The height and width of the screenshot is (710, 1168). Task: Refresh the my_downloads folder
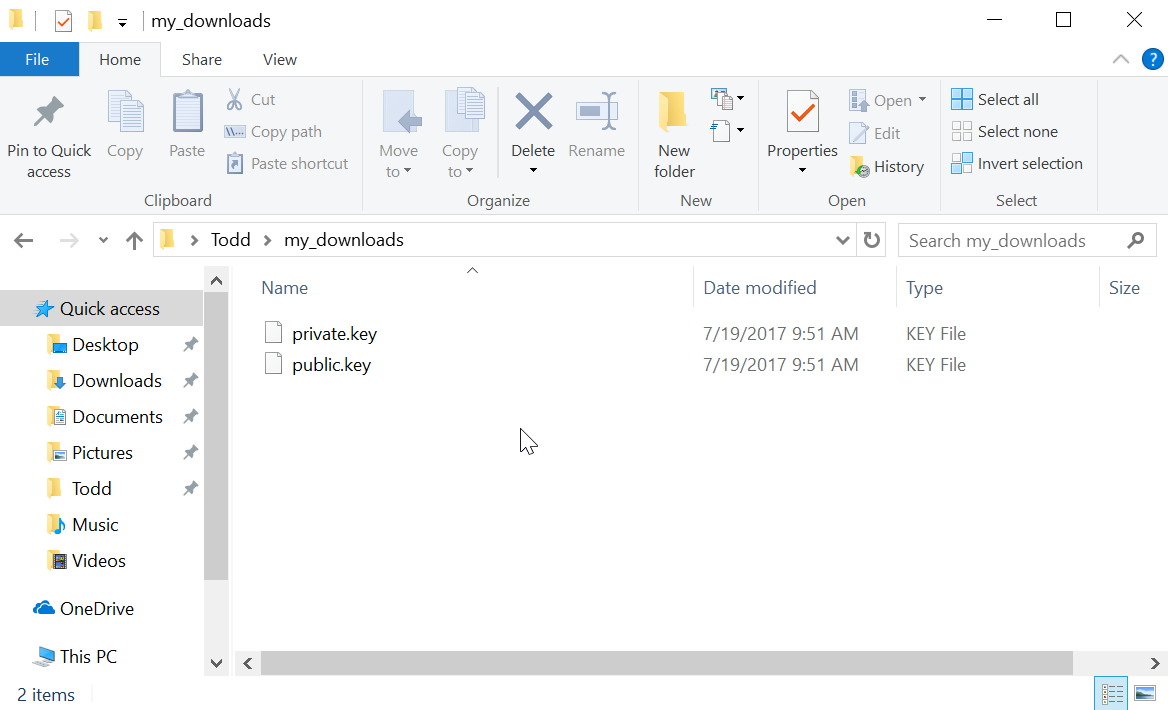tap(872, 241)
